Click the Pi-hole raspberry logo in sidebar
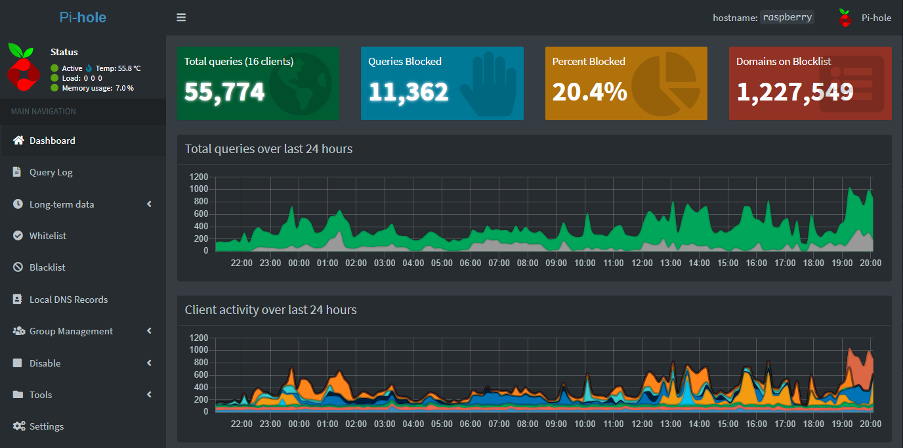The width and height of the screenshot is (904, 448). pyautogui.click(x=23, y=67)
